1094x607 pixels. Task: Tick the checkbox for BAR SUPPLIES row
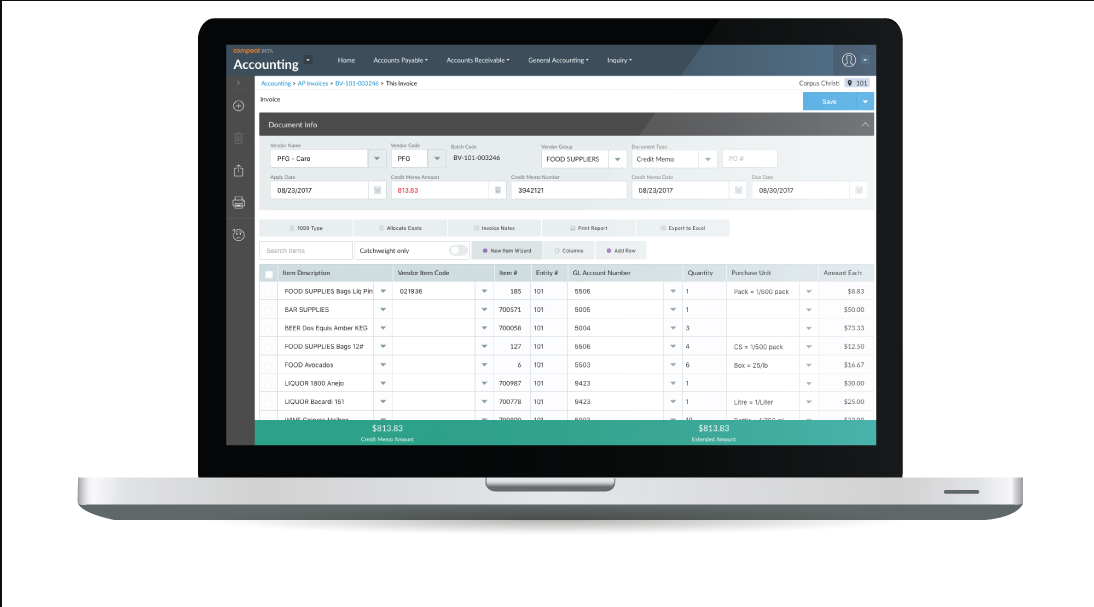268,310
